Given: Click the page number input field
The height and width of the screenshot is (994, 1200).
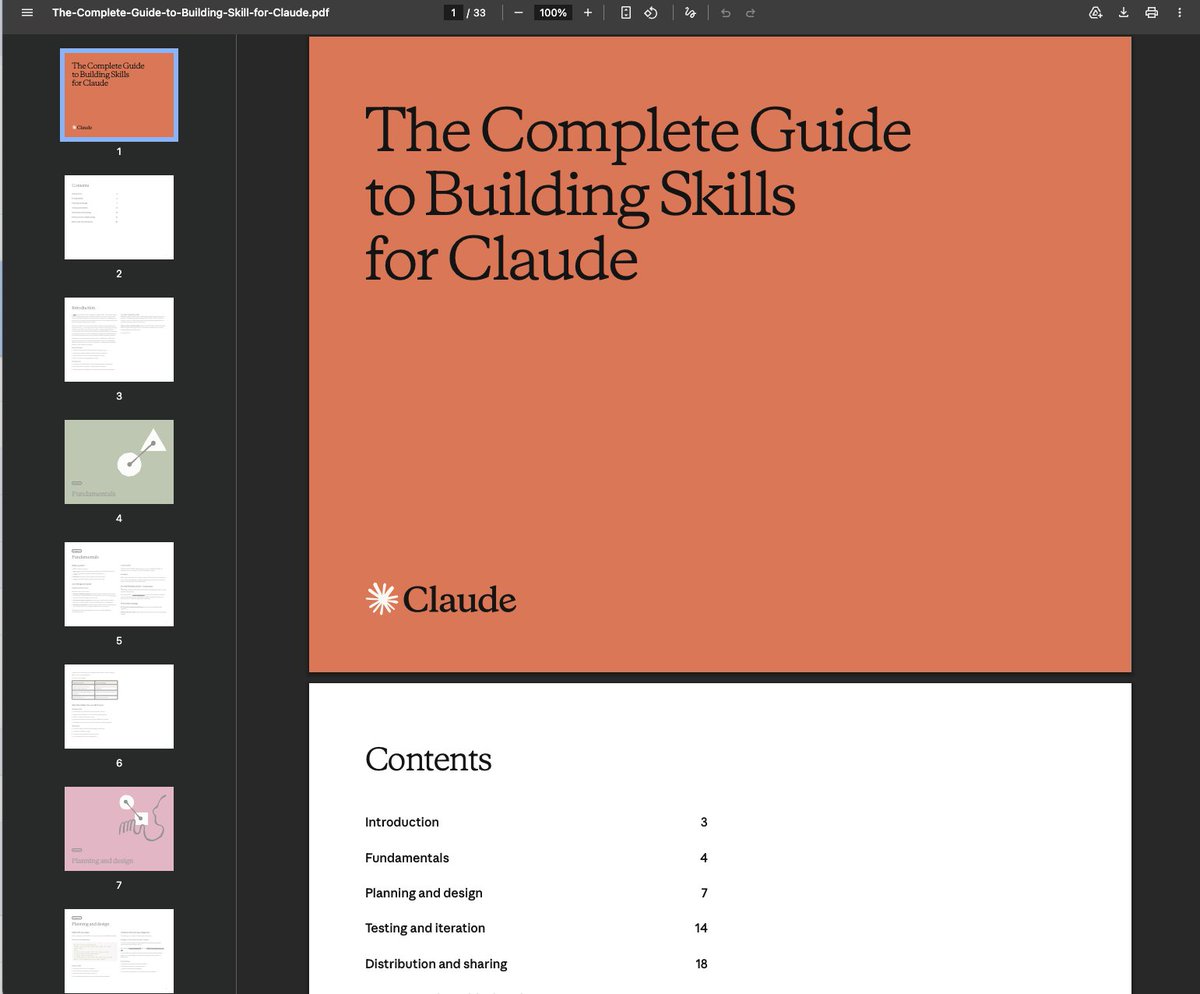Looking at the screenshot, I should (x=453, y=13).
